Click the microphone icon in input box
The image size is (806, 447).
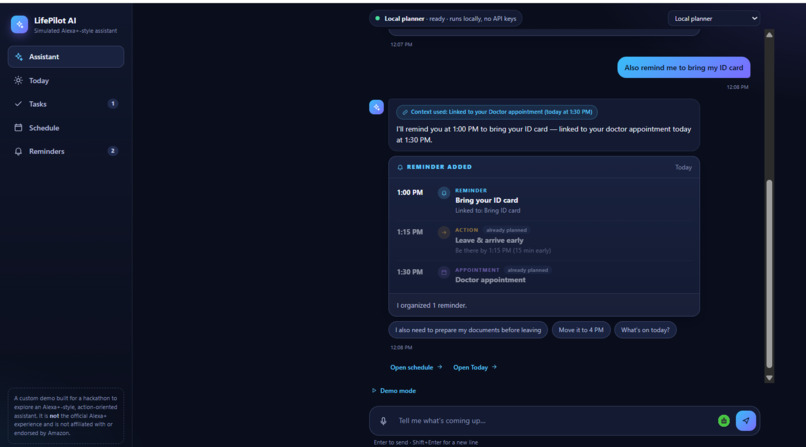point(383,421)
